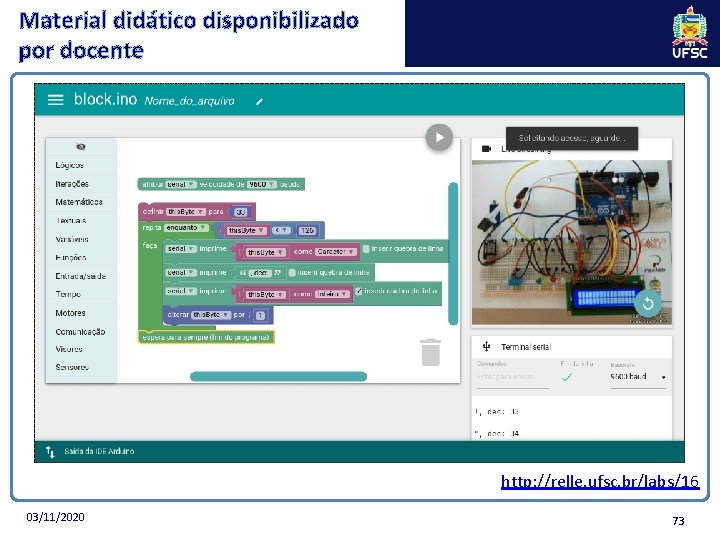Dismiss the access request notification toast
Image resolution: width=720 pixels, height=540 pixels.
pos(572,138)
